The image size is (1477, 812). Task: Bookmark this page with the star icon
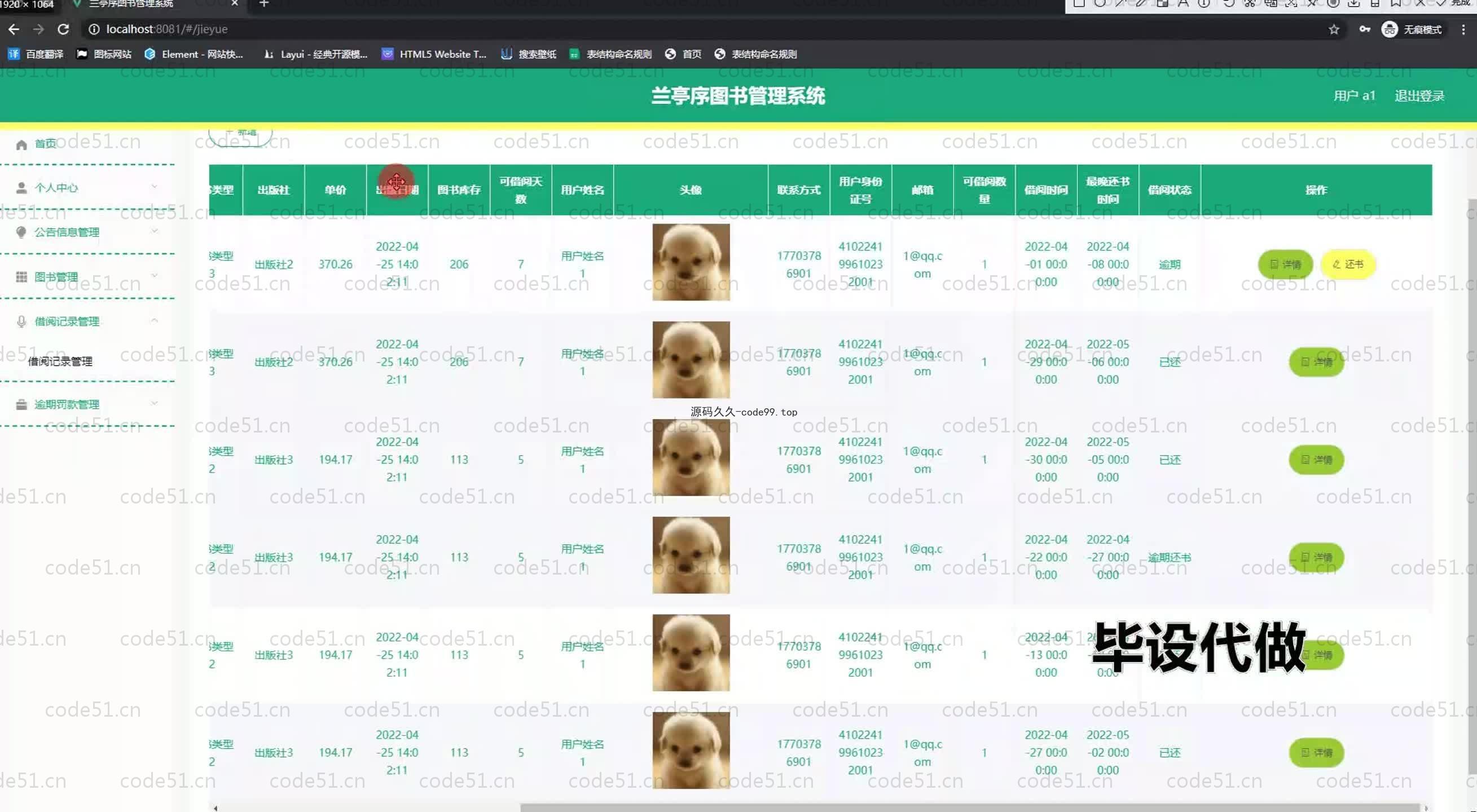pyautogui.click(x=1334, y=29)
